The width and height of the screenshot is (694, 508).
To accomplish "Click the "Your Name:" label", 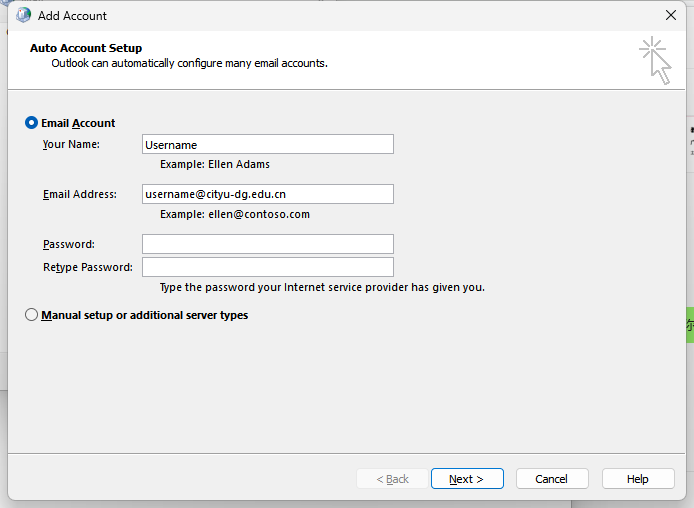I will pos(71,144).
